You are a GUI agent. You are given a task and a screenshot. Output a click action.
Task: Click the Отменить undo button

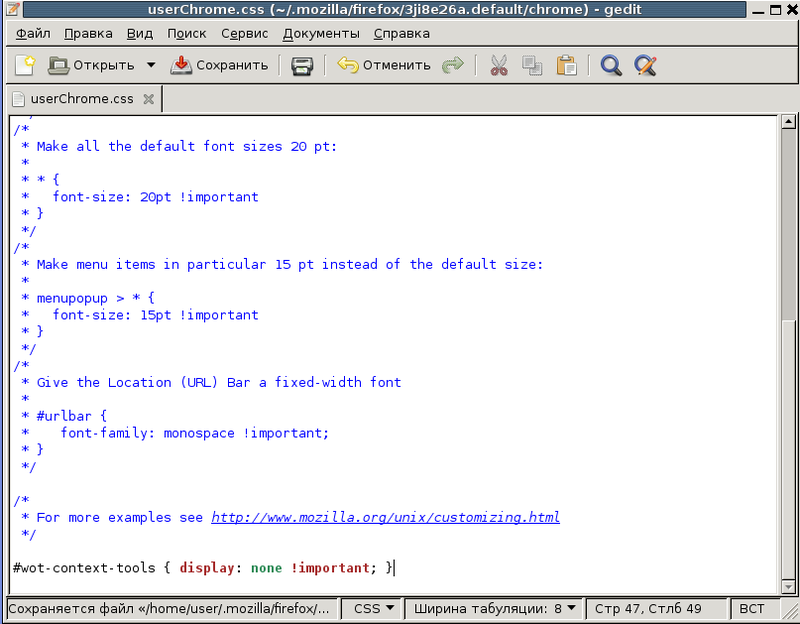[x=384, y=66]
